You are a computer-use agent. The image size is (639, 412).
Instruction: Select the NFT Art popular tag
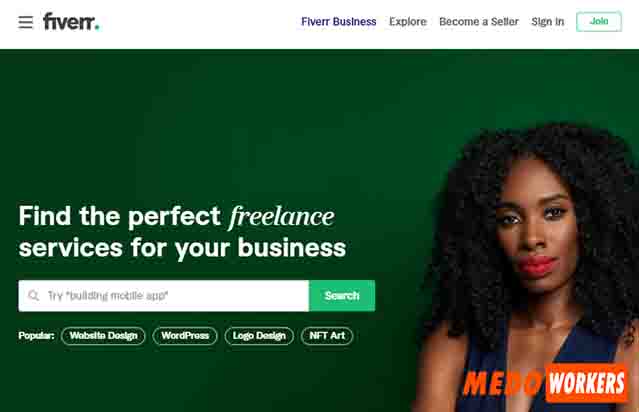(x=327, y=336)
